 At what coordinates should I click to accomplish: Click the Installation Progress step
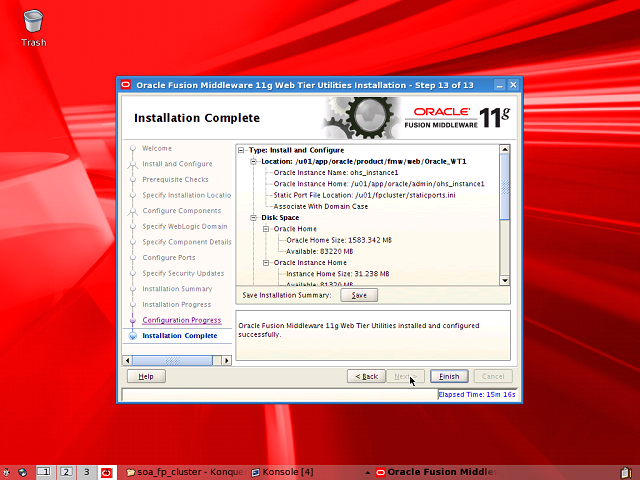click(x=176, y=304)
